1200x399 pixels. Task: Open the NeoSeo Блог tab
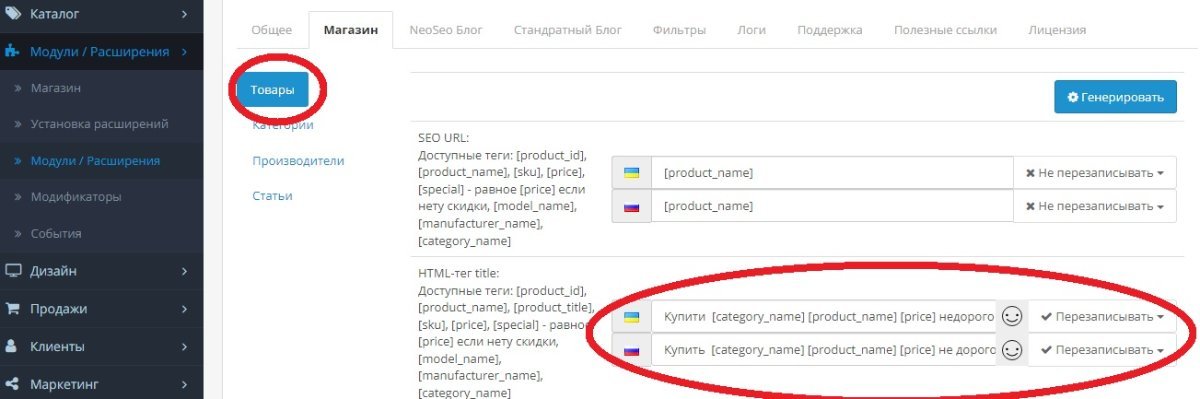point(446,30)
